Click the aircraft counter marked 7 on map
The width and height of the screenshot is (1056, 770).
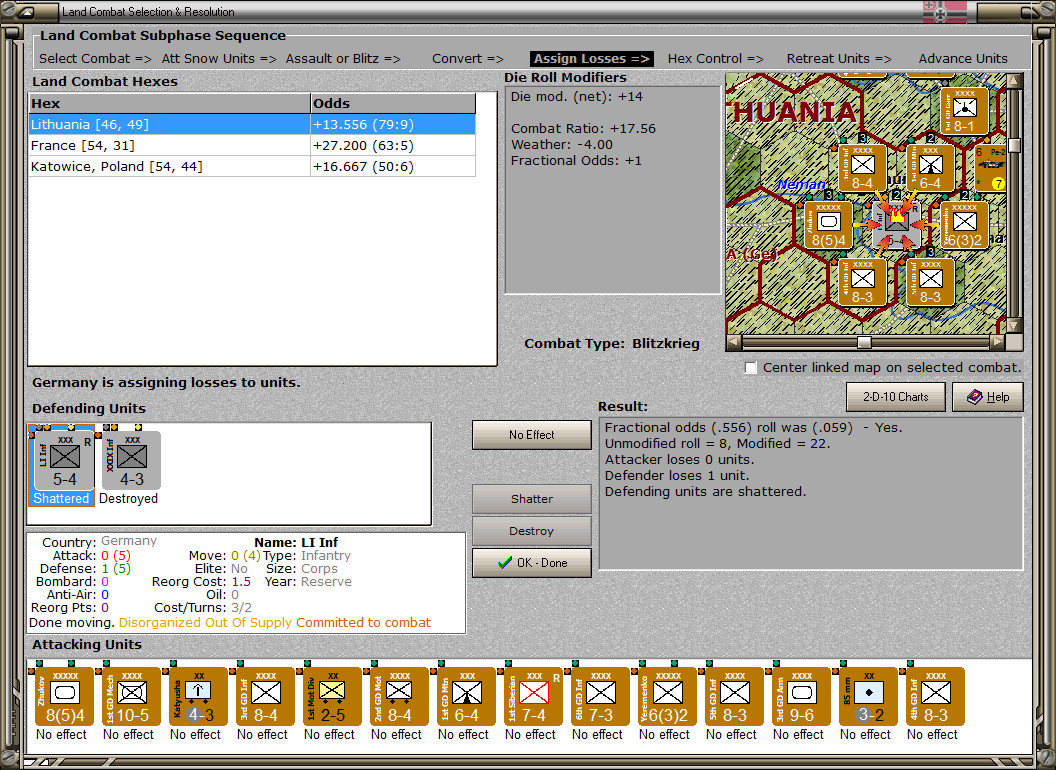991,168
